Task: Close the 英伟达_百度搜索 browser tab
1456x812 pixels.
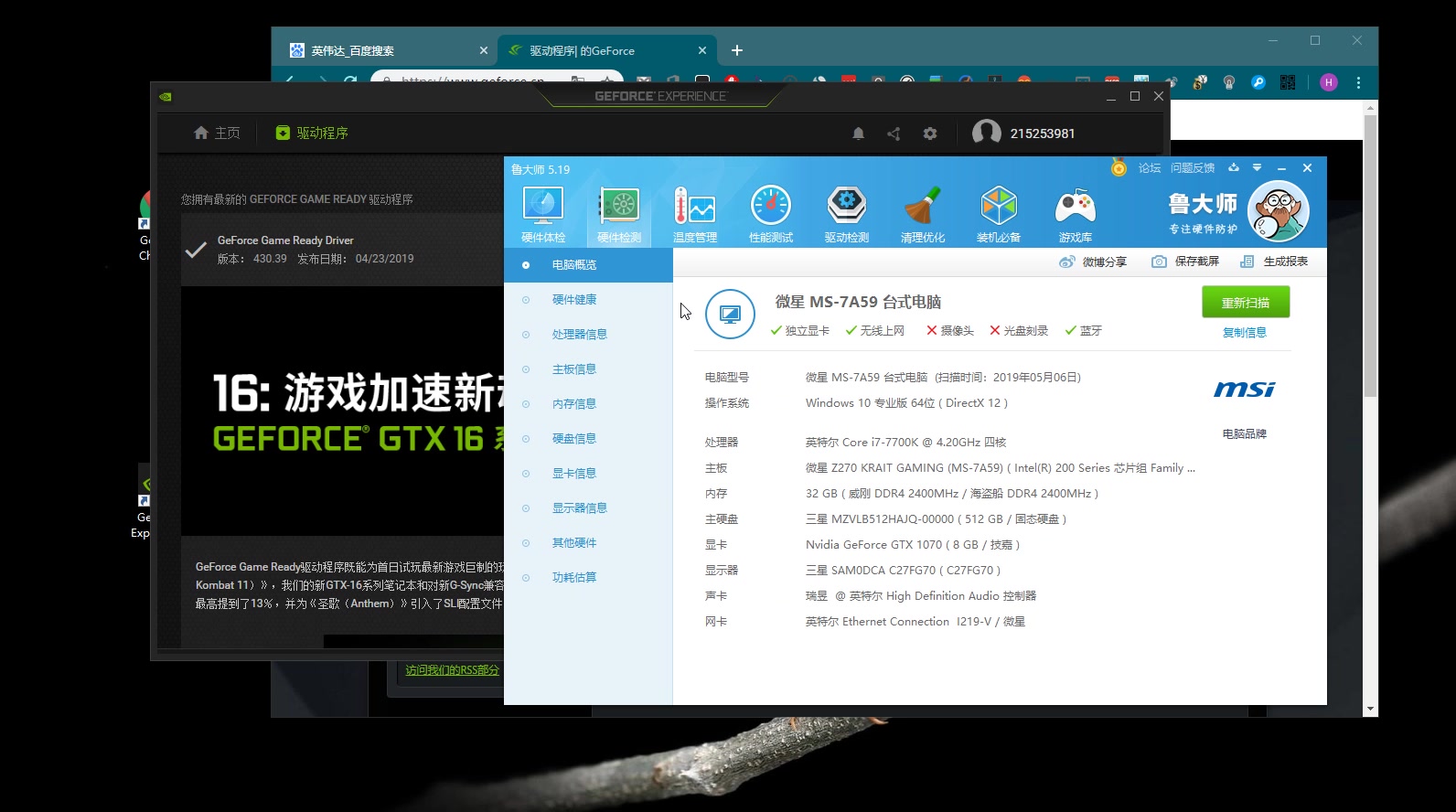Action: point(484,51)
